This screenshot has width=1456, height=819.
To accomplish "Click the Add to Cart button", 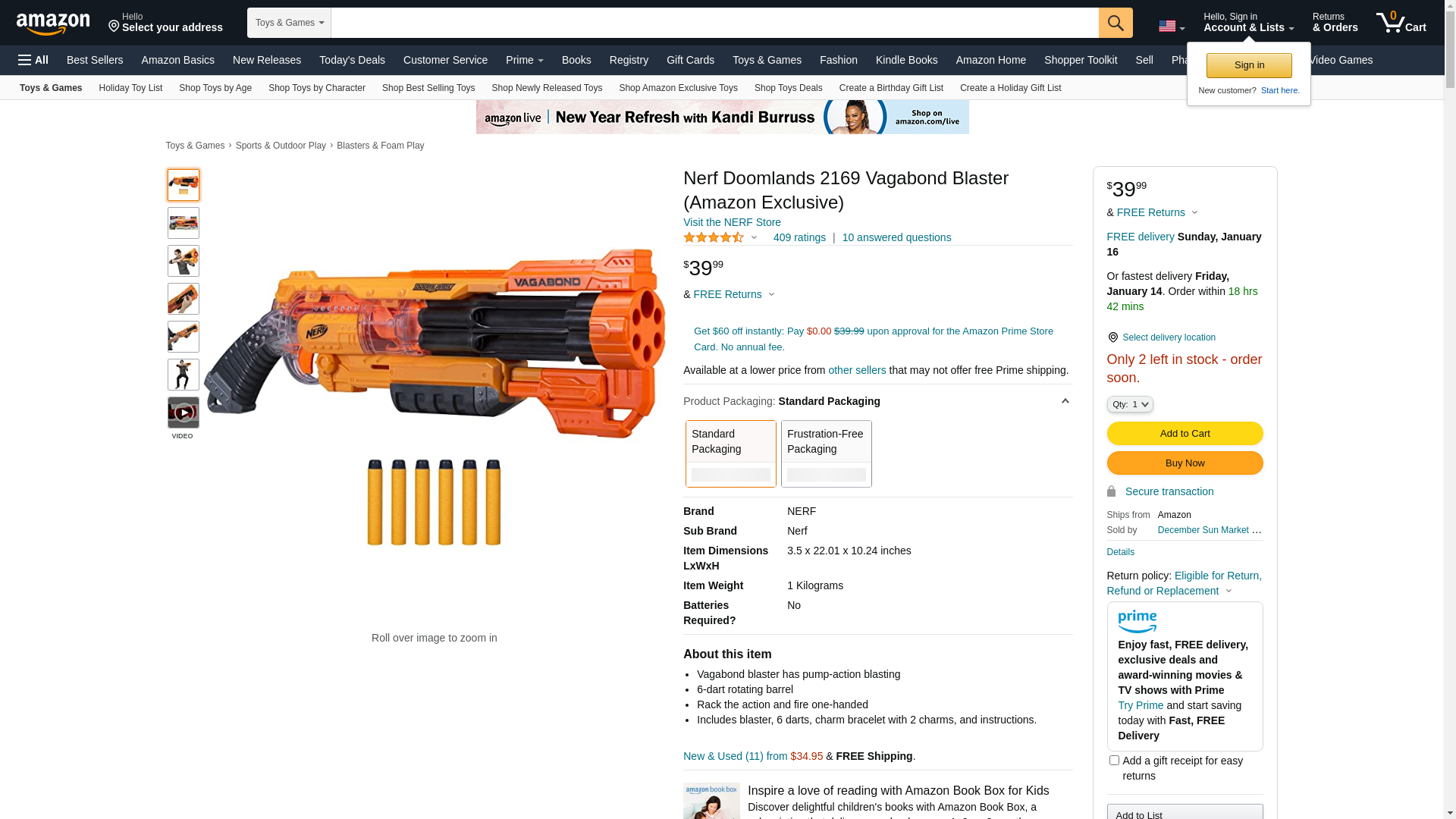I will [x=1185, y=434].
